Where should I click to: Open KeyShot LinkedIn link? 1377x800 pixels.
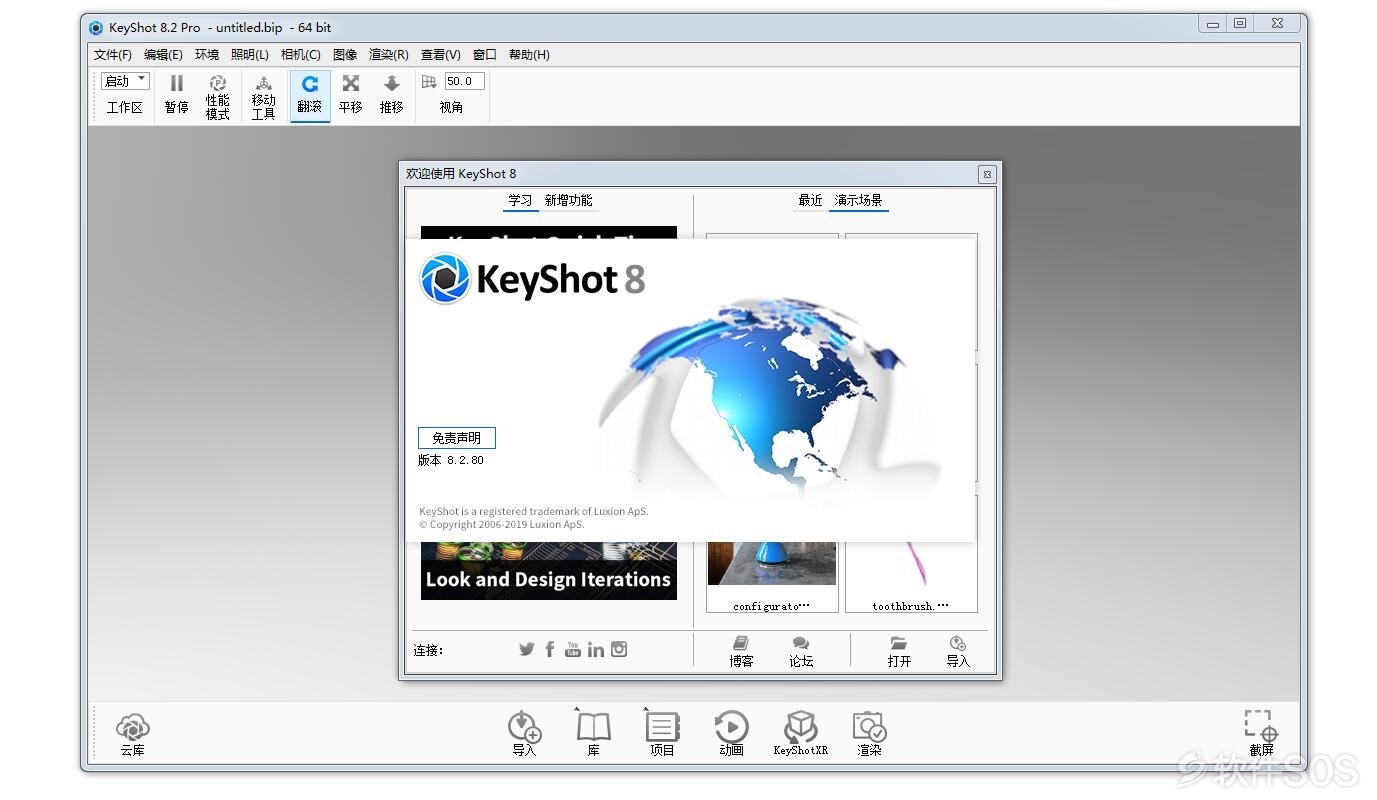(596, 649)
